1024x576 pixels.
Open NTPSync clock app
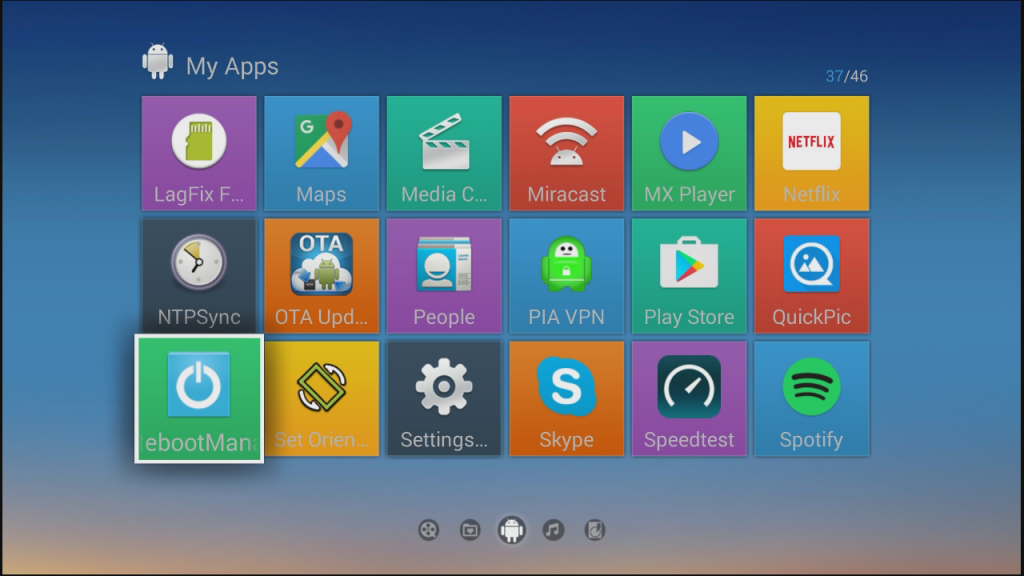click(199, 276)
